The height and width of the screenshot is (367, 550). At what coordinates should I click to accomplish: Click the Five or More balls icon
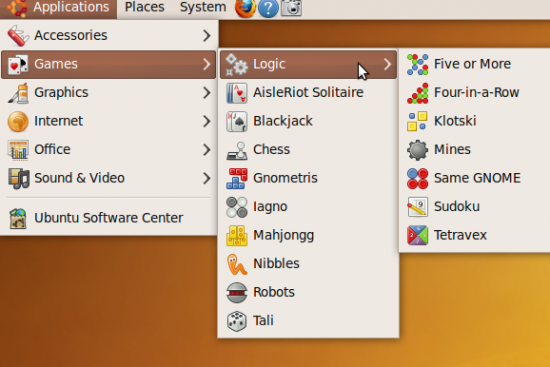[417, 65]
